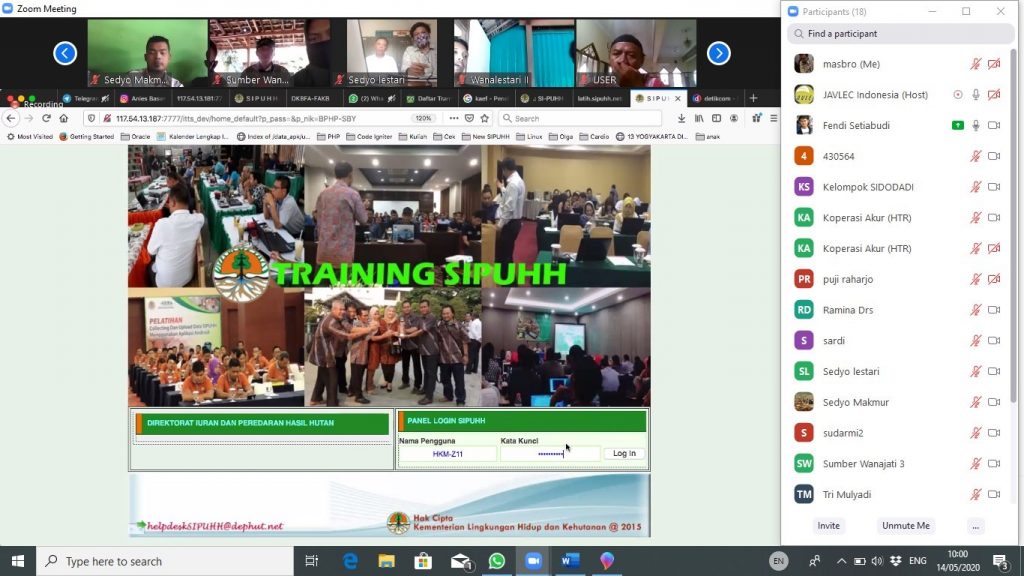Reload the current Firefox page
Image resolution: width=1024 pixels, height=576 pixels.
click(46, 118)
